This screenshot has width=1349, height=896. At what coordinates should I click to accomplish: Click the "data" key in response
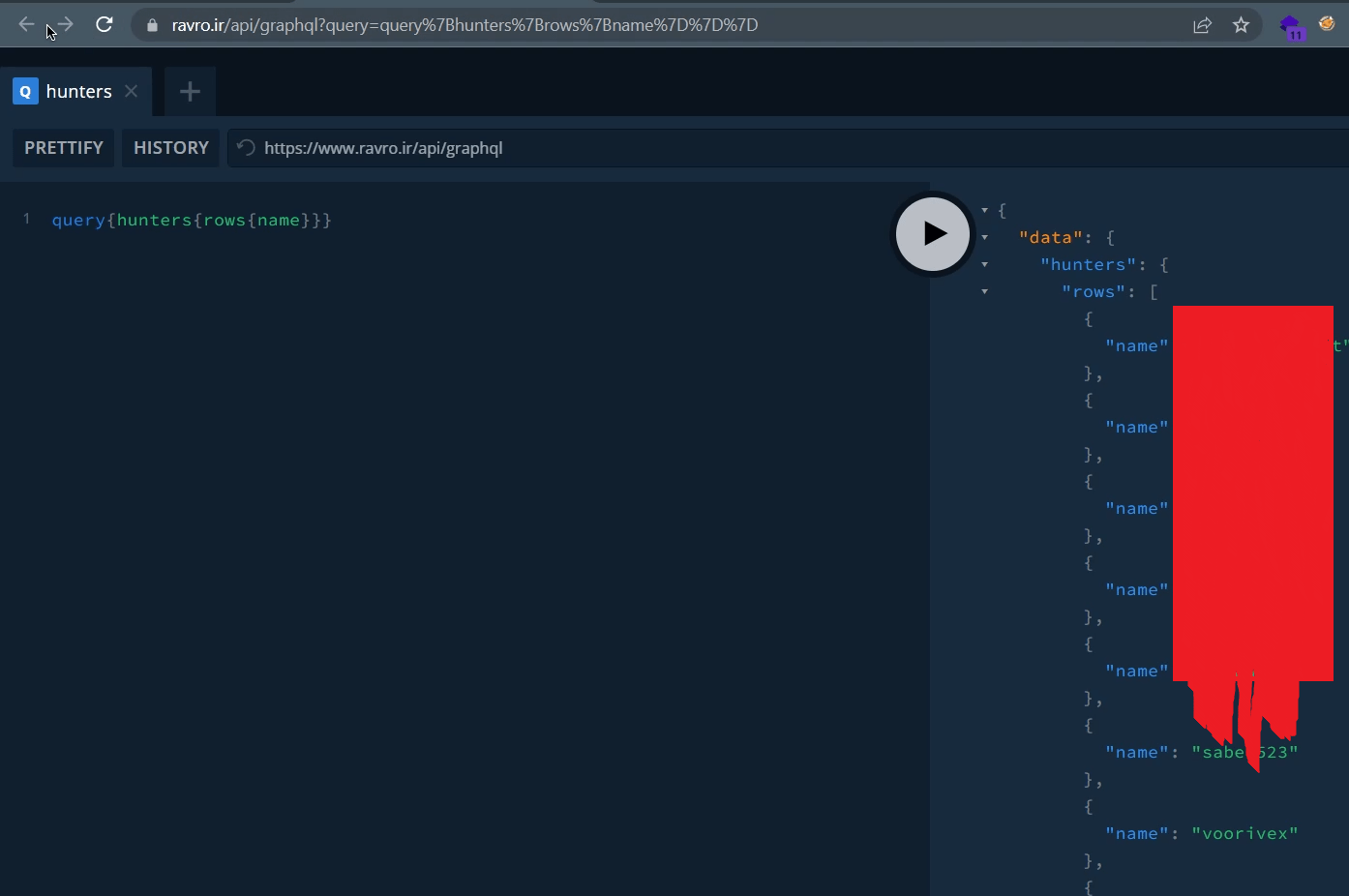coord(1051,237)
